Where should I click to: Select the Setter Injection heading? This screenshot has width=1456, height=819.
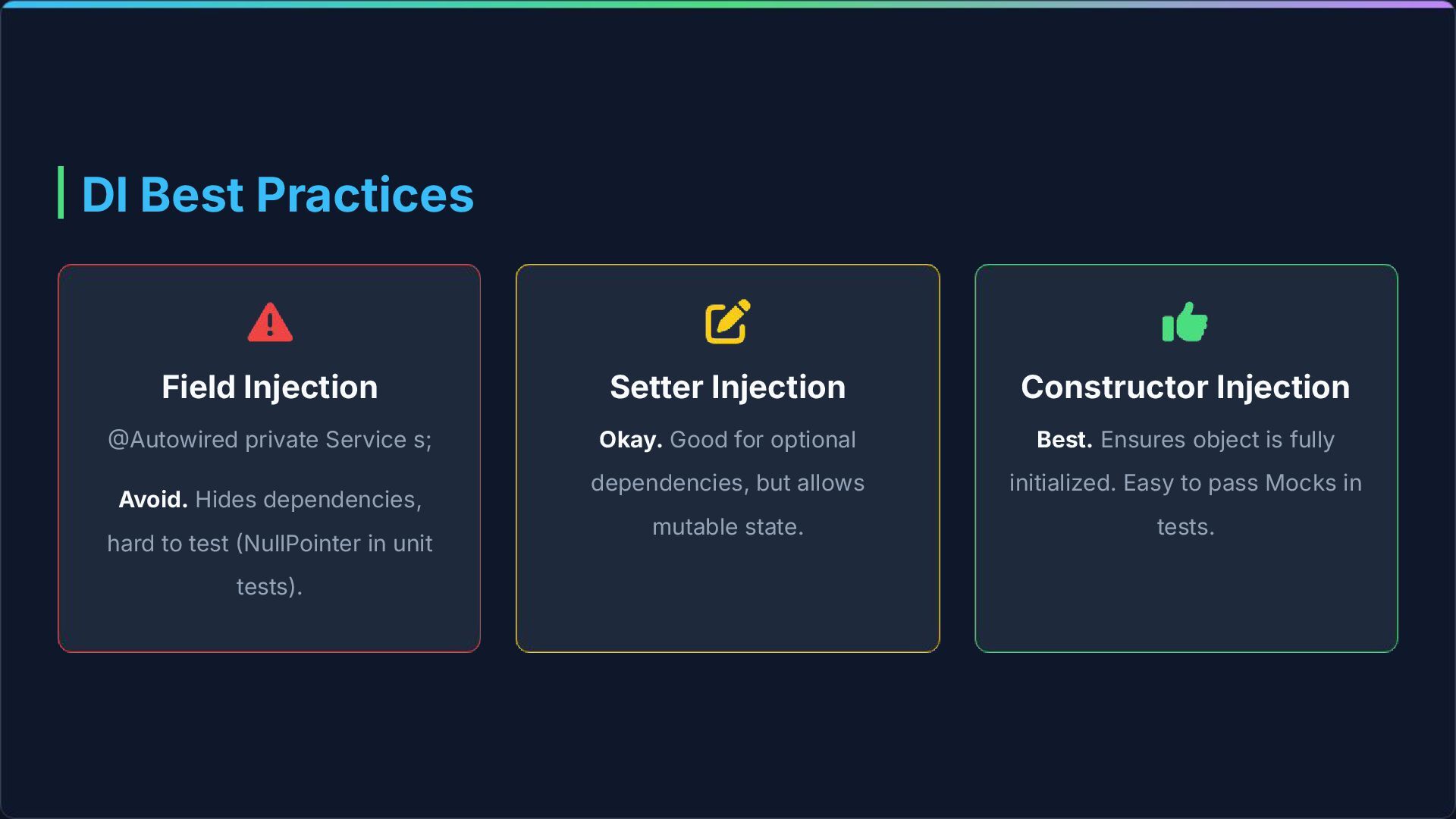(x=727, y=387)
